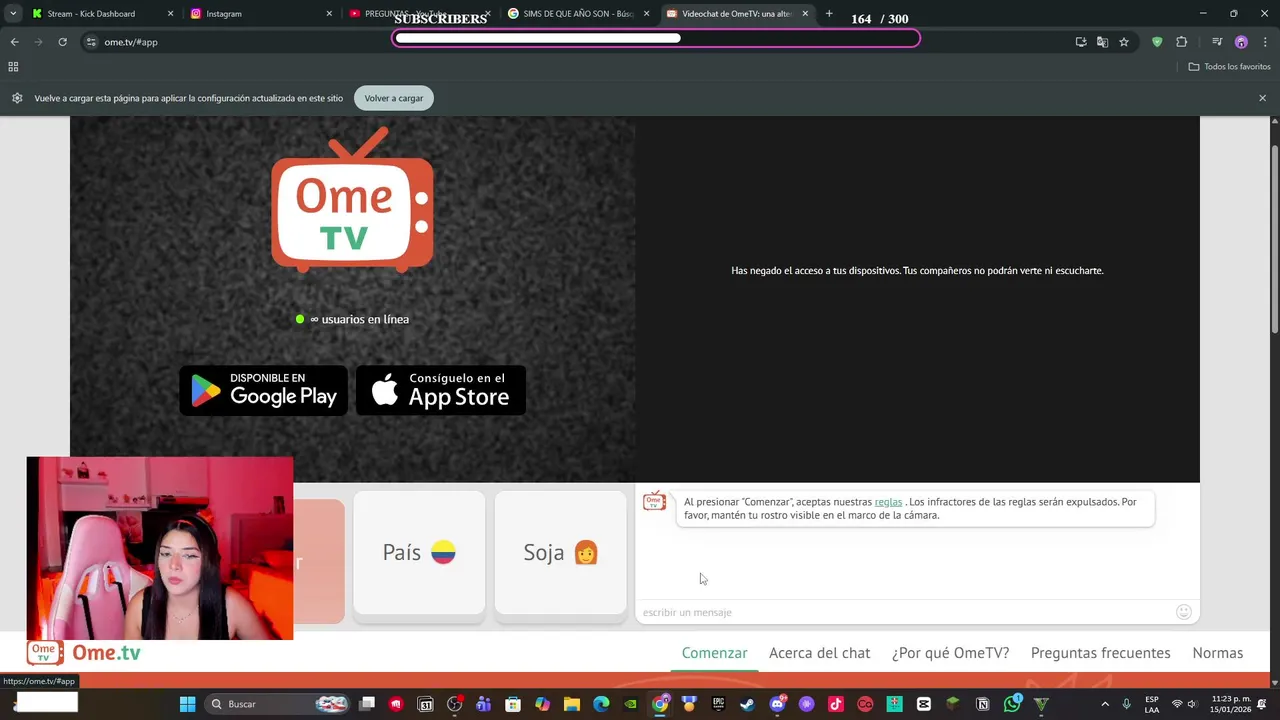The image size is (1280, 720).
Task: Click the OmeTV avatar beside the rules message
Action: (x=655, y=502)
